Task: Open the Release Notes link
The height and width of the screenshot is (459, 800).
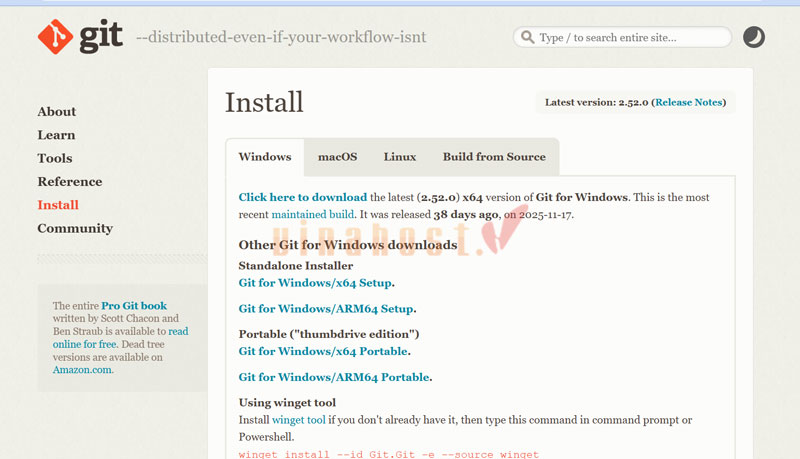Action: [x=688, y=102]
